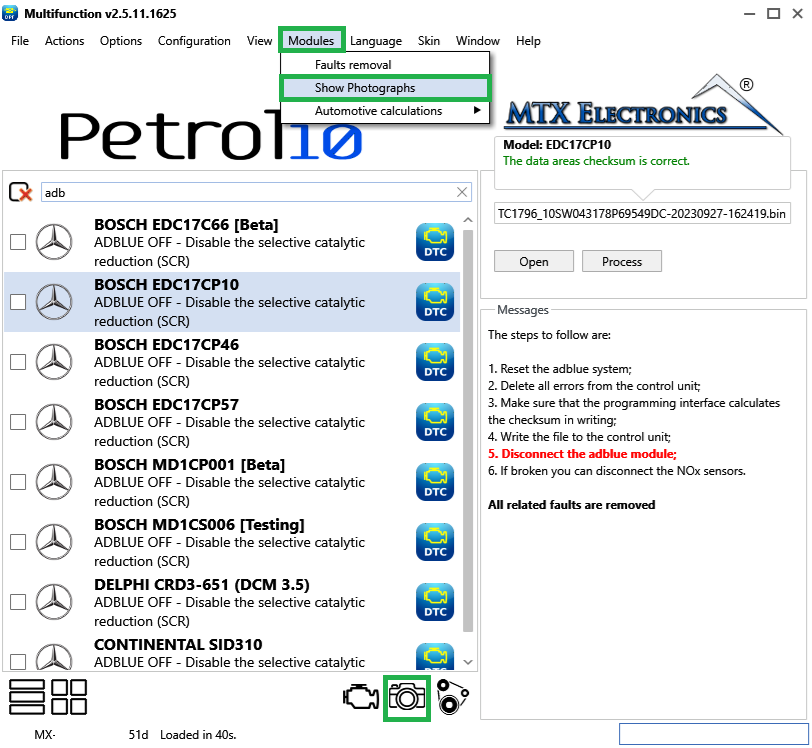Screen dimensions: 812x748
Task: Click the camera Show Photographs icon
Action: click(407, 698)
